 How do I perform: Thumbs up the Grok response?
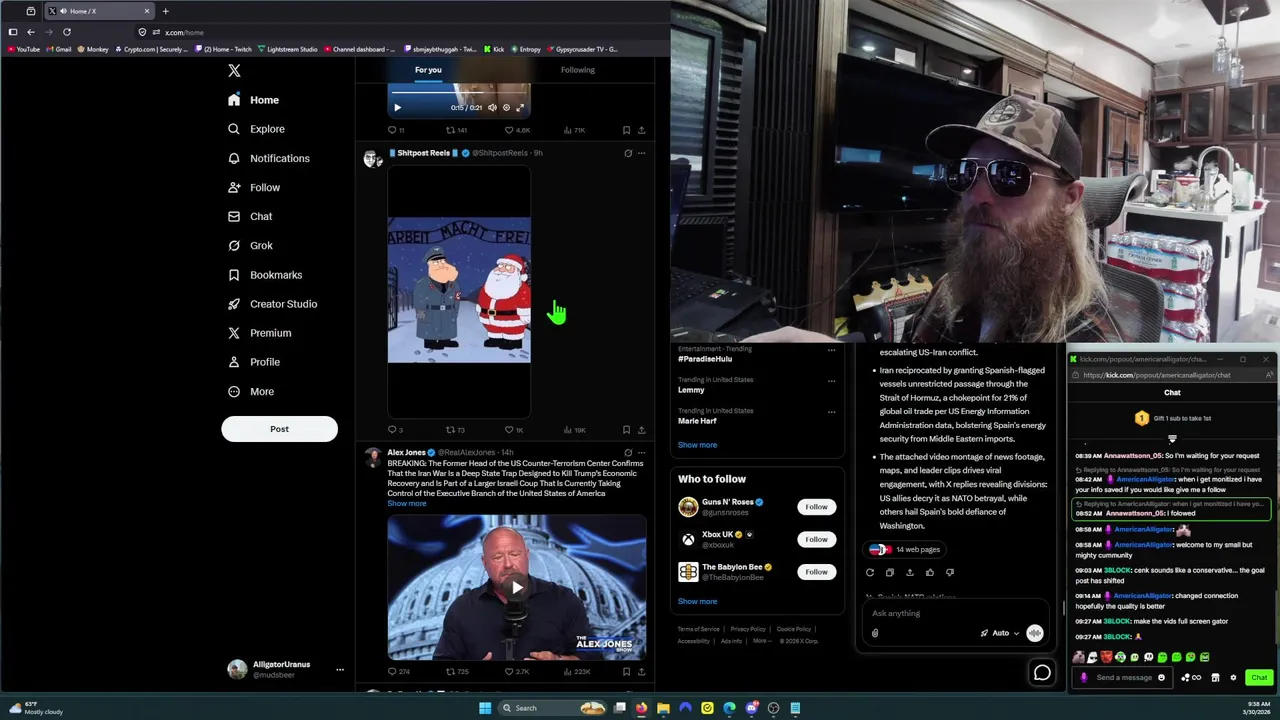pos(930,573)
